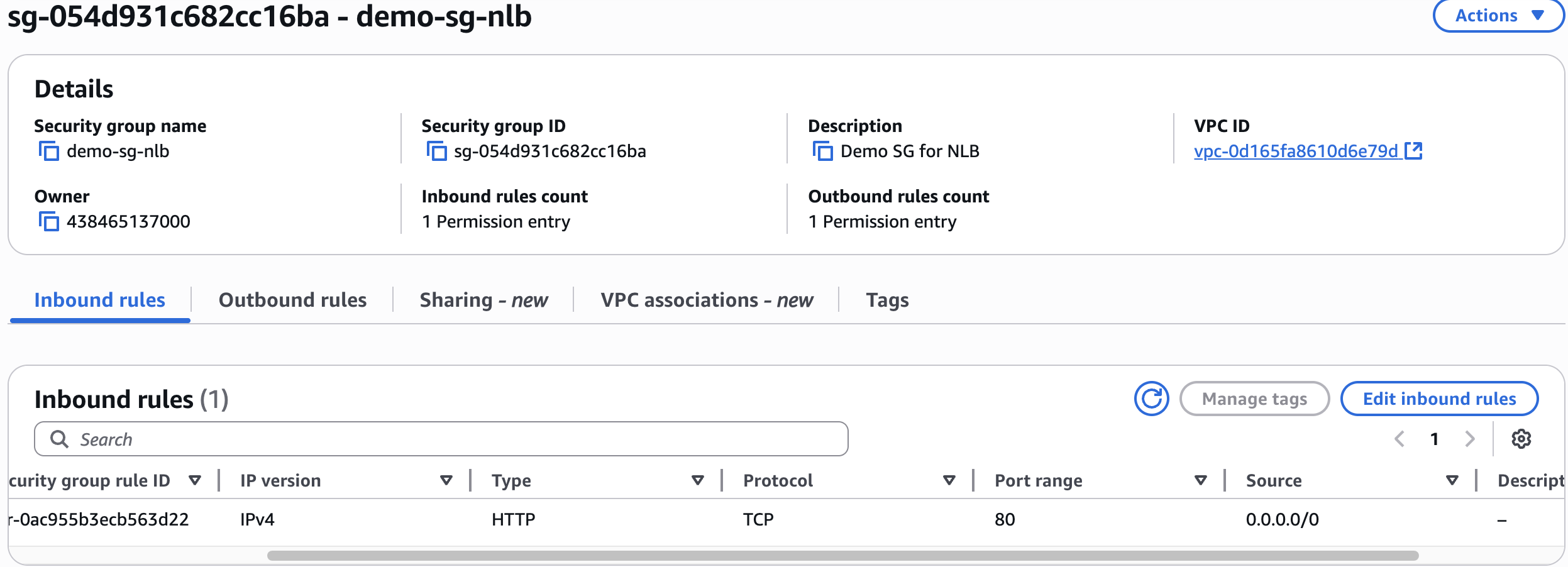Open the Actions dropdown menu
1568x567 pixels.
click(x=1498, y=16)
